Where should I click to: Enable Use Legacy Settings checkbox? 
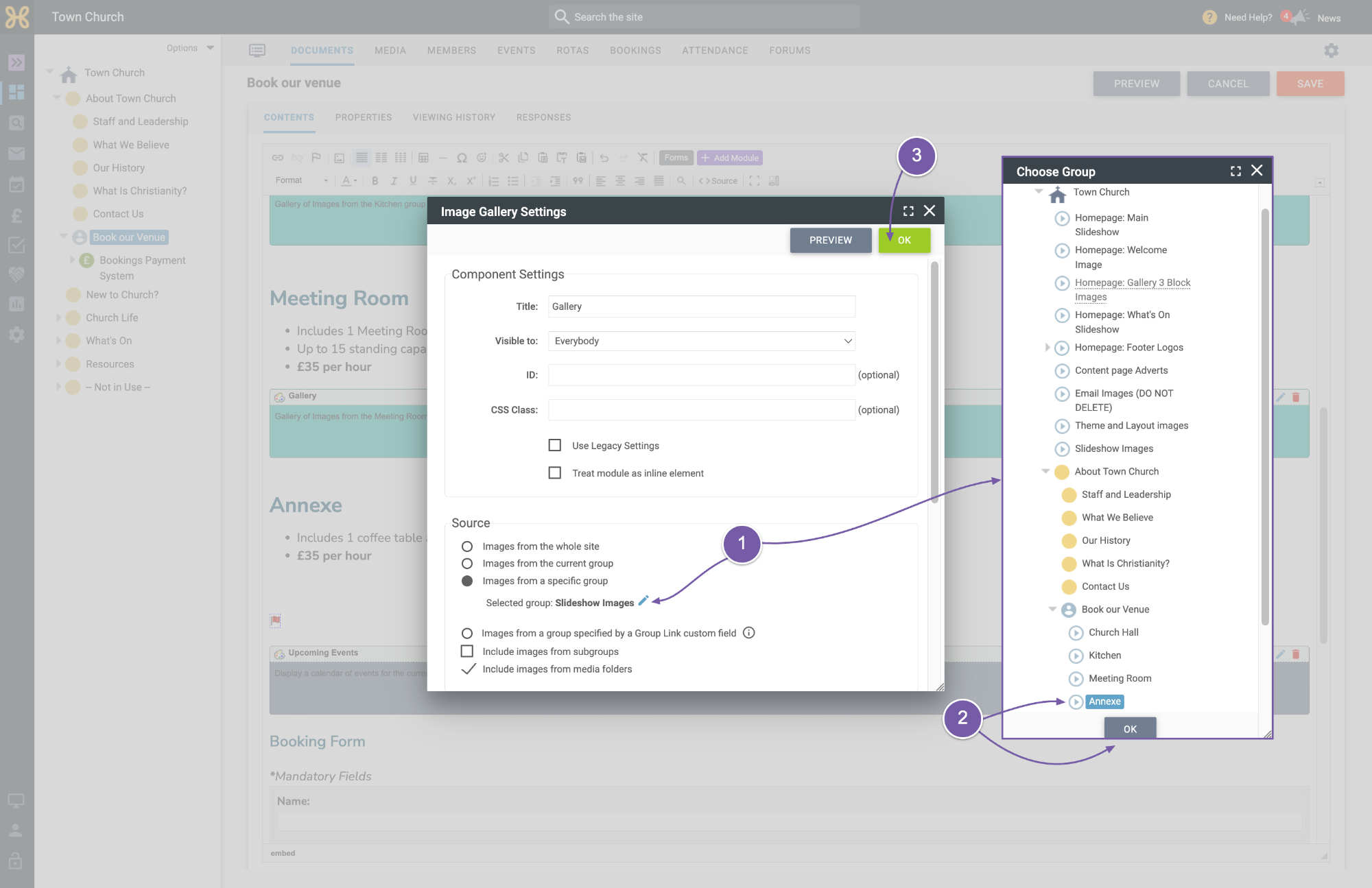coord(555,445)
